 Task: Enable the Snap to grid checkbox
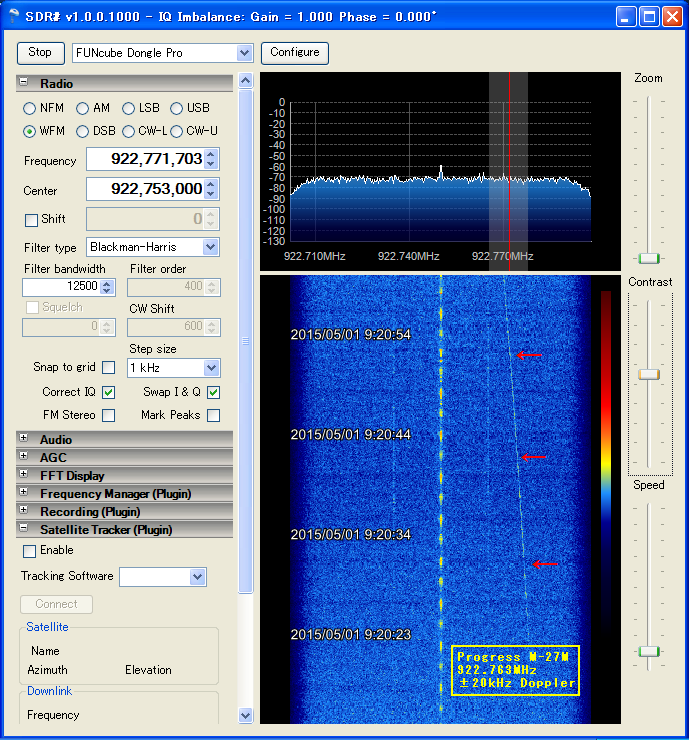[x=108, y=368]
